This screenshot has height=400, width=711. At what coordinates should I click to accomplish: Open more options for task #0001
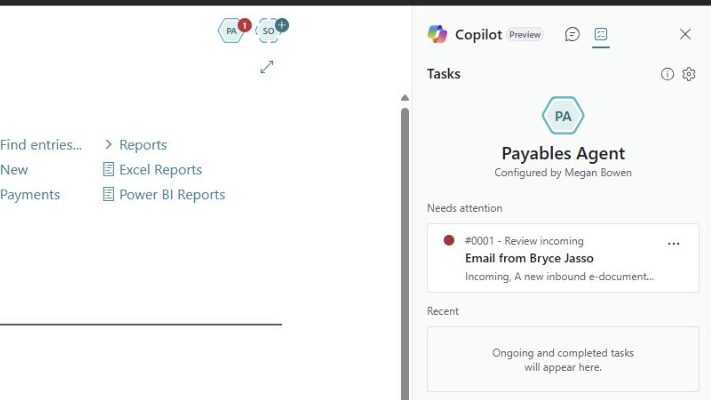coord(673,244)
